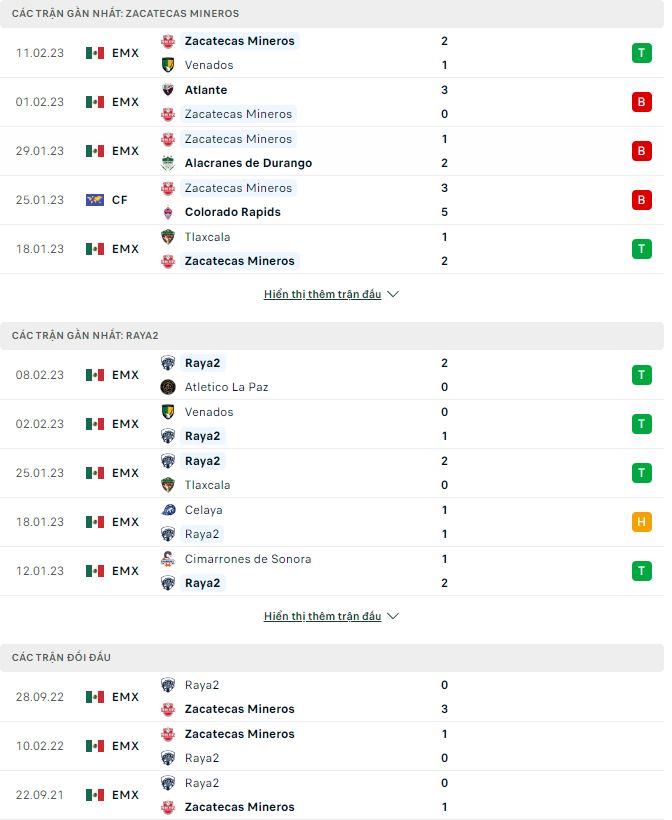
Task: Select the 'Các trận gần nhất: Raya2' header
Action: pyautogui.click(x=83, y=336)
